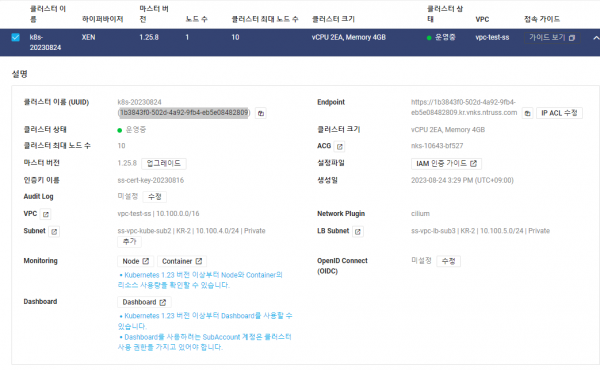Collapse the k8s-20230824 row details chevron

[x=596, y=38]
